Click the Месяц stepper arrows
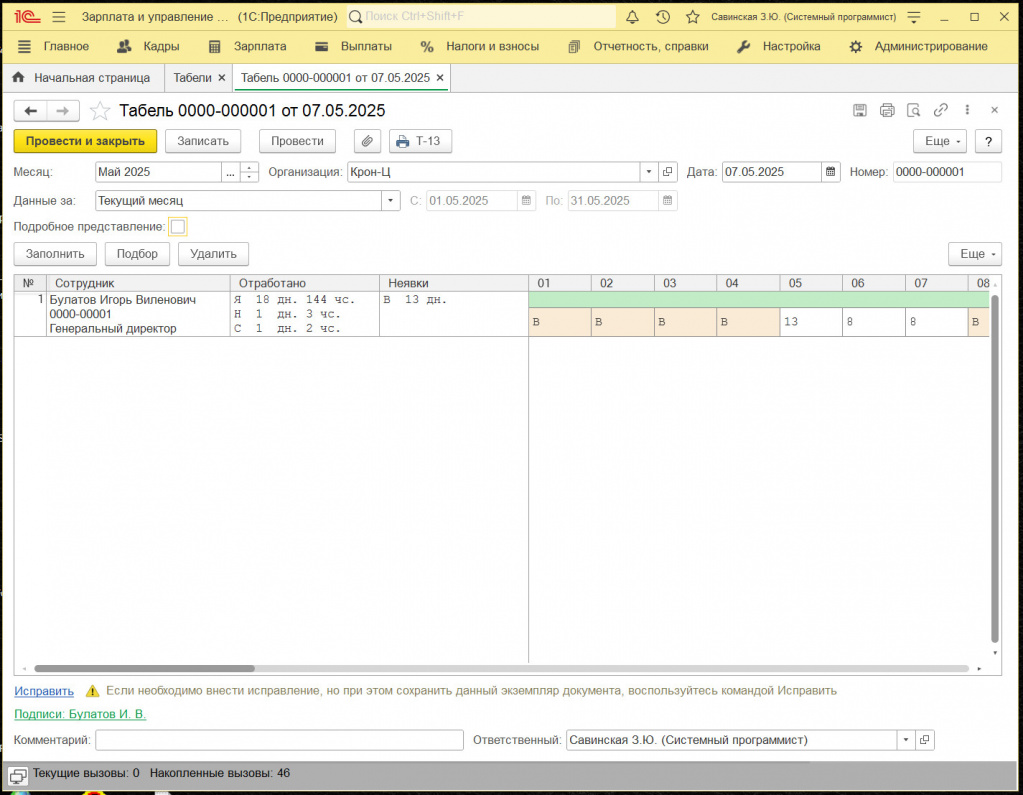1023x795 pixels. tap(249, 172)
